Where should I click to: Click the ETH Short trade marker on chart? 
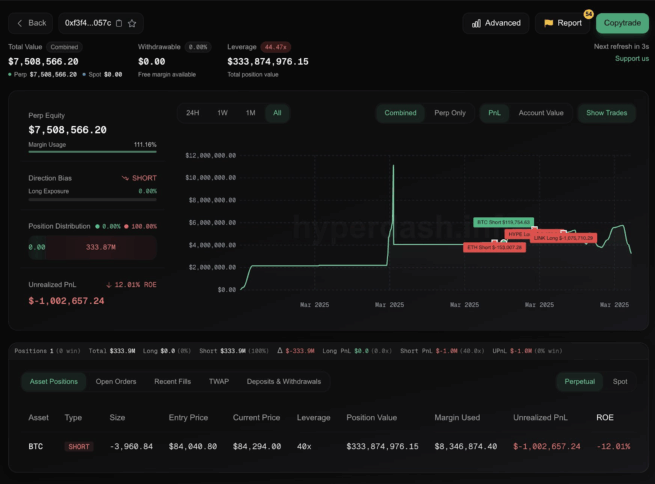495,248
